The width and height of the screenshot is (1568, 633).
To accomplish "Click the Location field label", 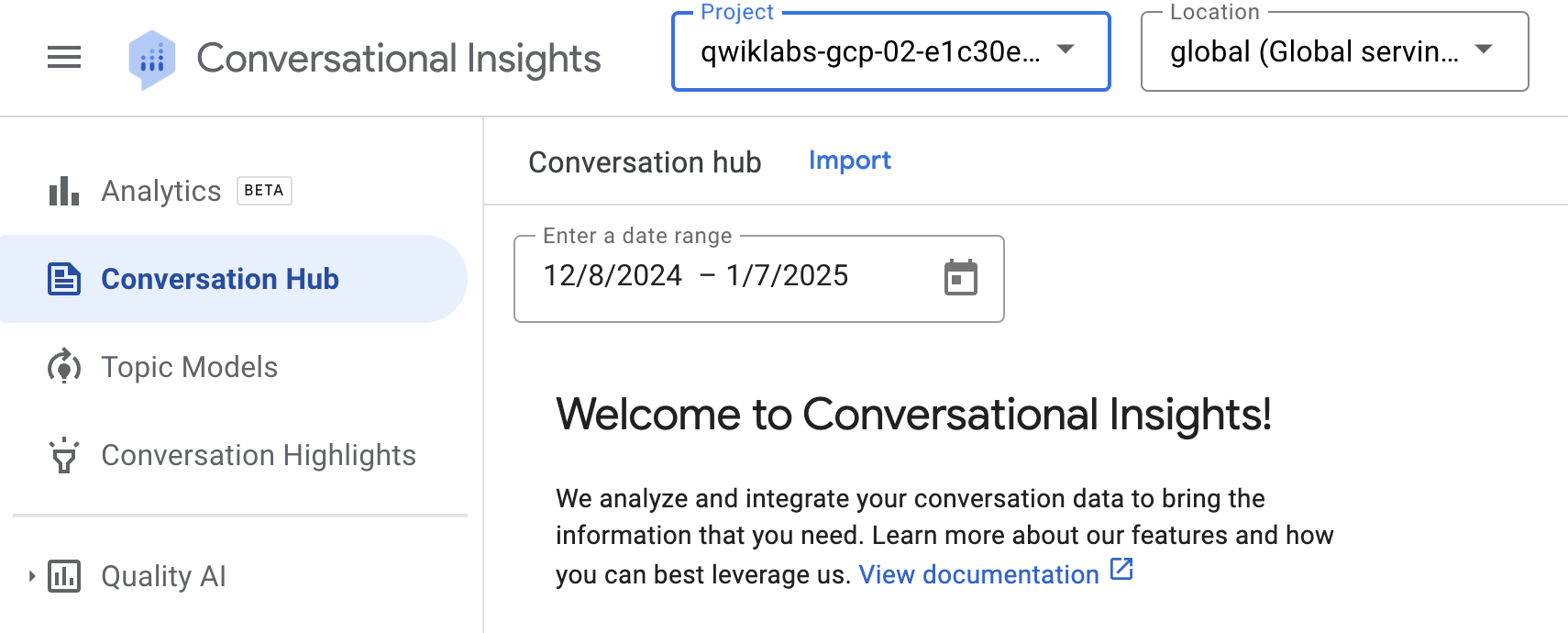I will [1215, 12].
